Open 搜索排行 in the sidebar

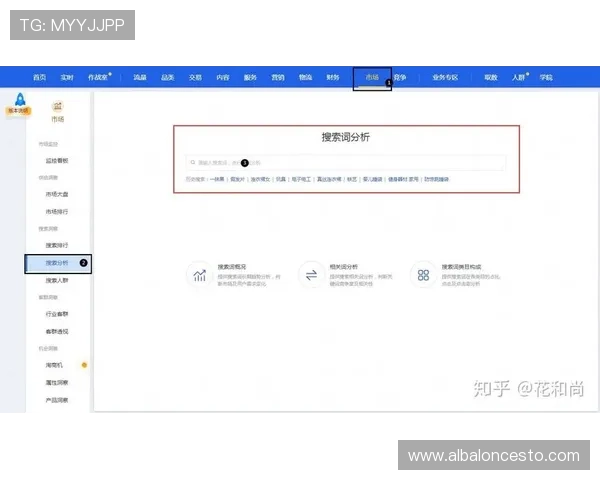(57, 245)
